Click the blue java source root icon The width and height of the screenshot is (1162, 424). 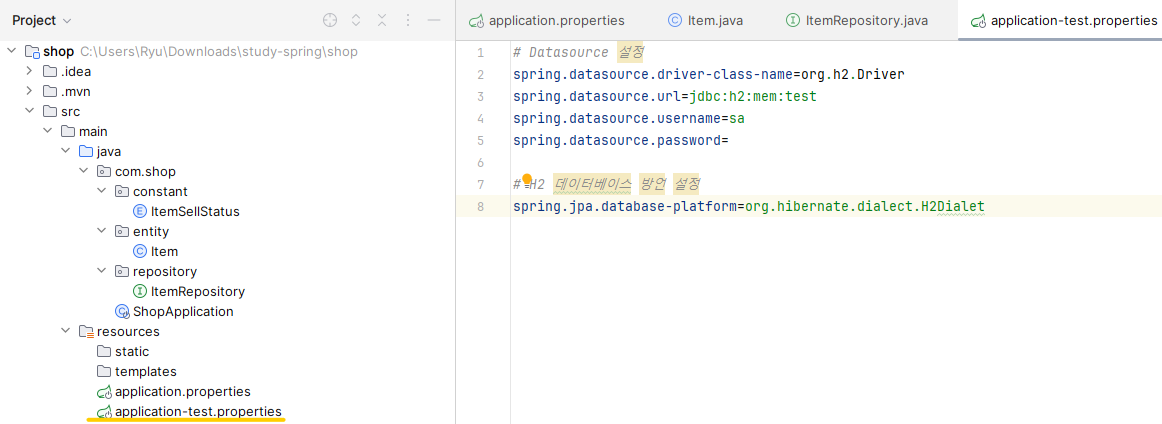(85, 152)
